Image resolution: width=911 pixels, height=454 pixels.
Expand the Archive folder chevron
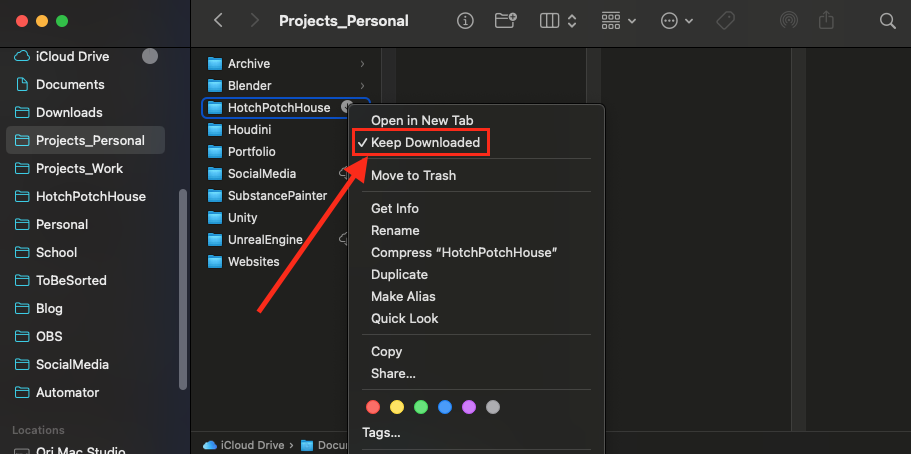point(362,64)
